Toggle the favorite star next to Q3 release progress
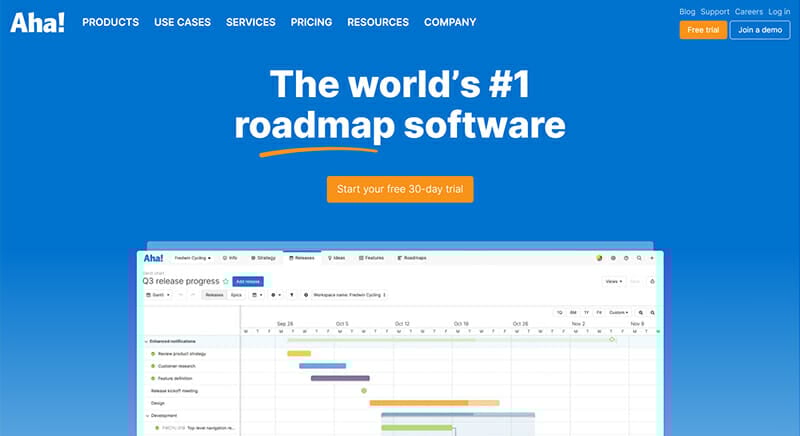Viewport: 800px width, 436px height. [226, 281]
